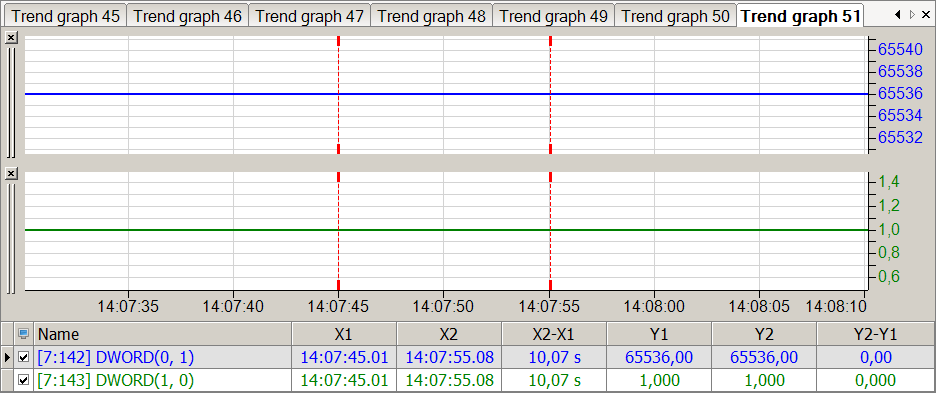Select the second red cursor marker in lower graph
The width and height of the screenshot is (936, 393).
click(550, 231)
